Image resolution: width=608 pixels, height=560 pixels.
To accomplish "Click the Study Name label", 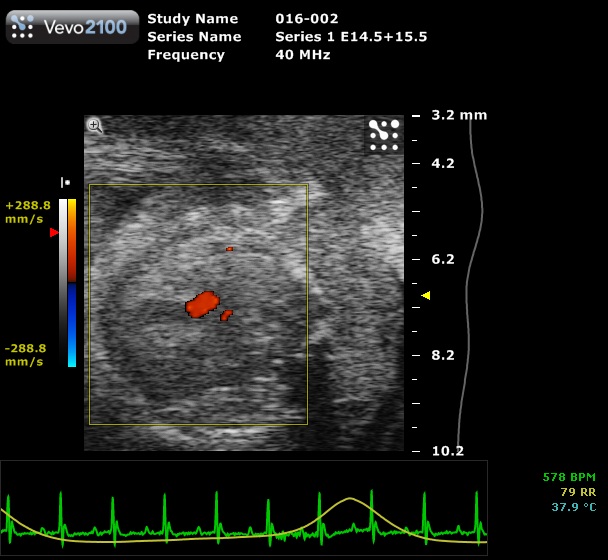I will pyautogui.click(x=193, y=18).
